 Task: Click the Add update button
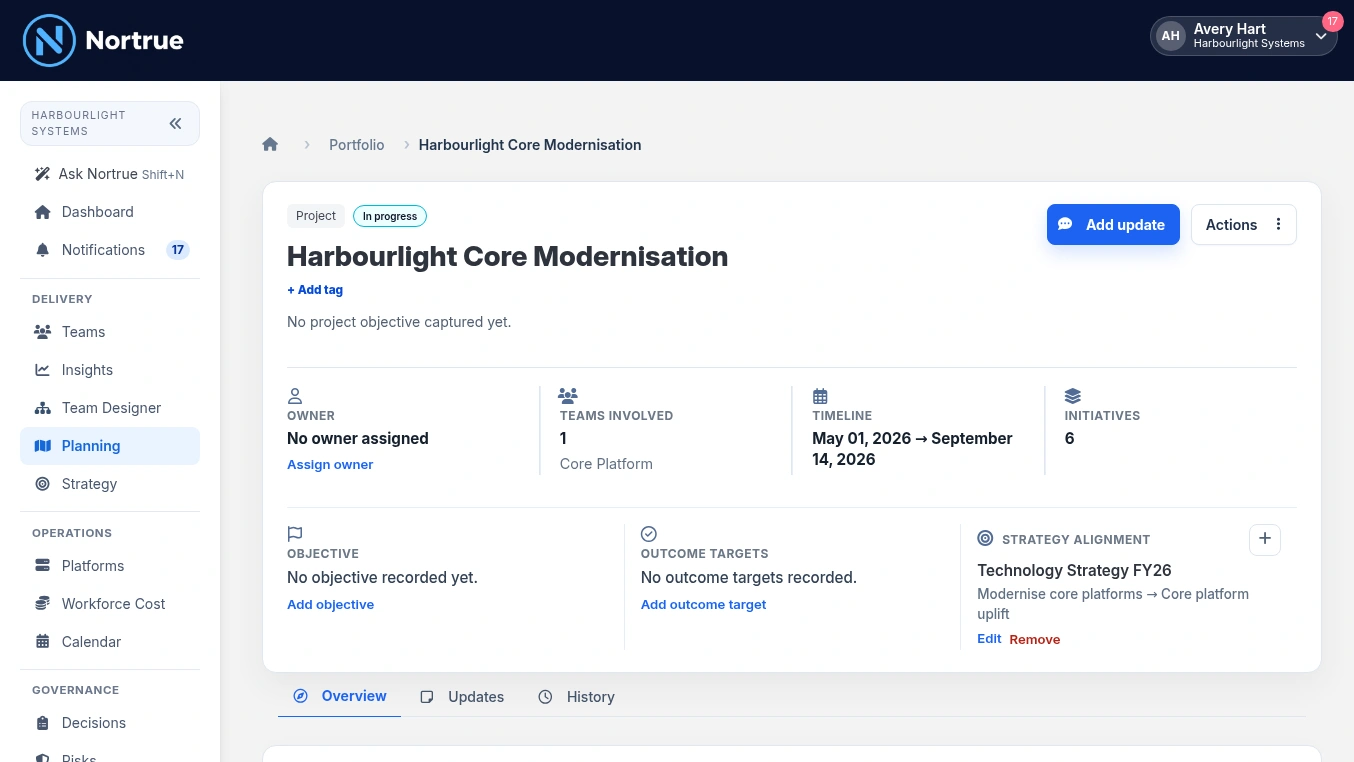(1113, 225)
